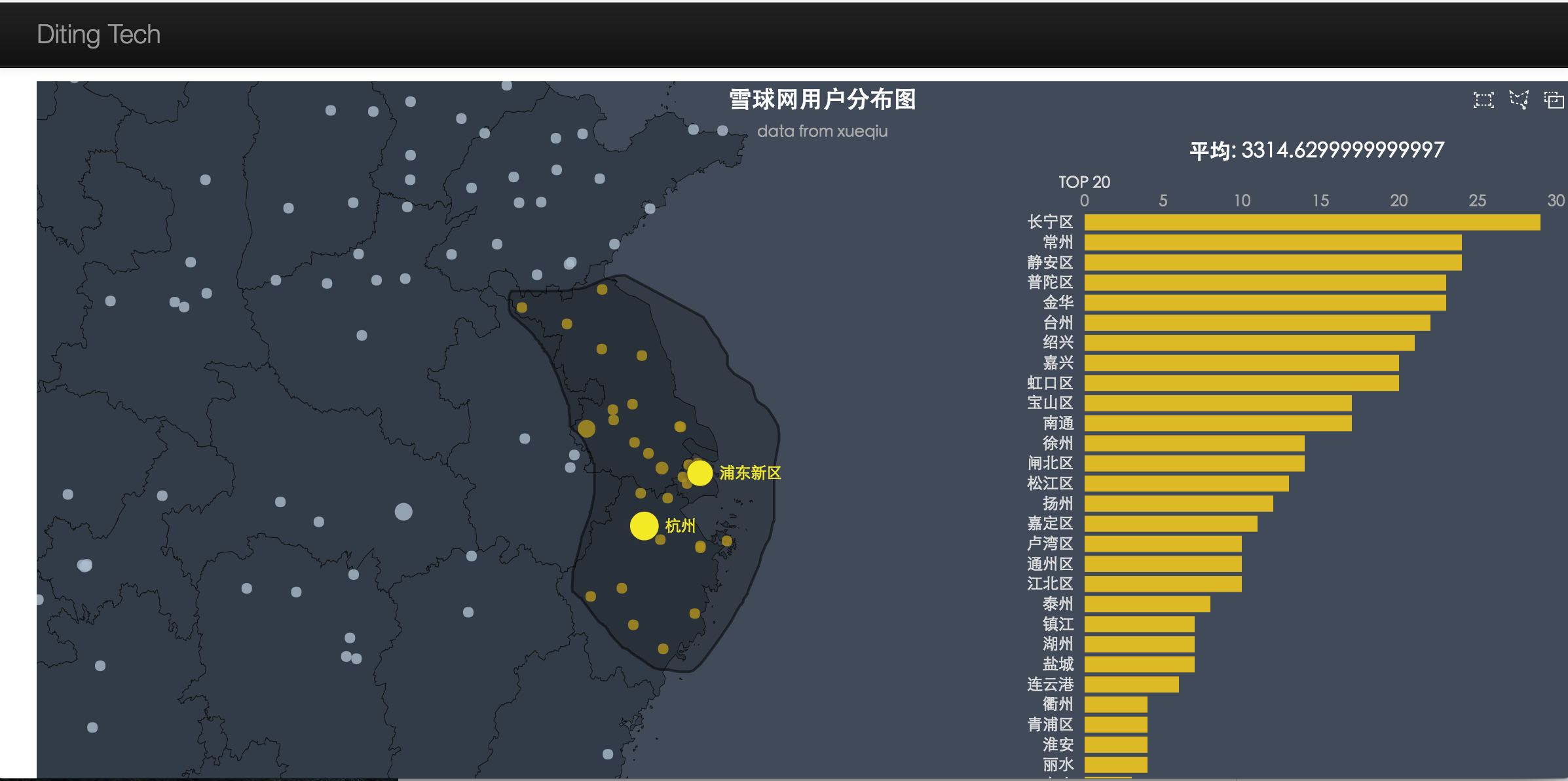Click the 静安区 yellow bar
Screen dimensions: 1568x781
(x=1273, y=263)
